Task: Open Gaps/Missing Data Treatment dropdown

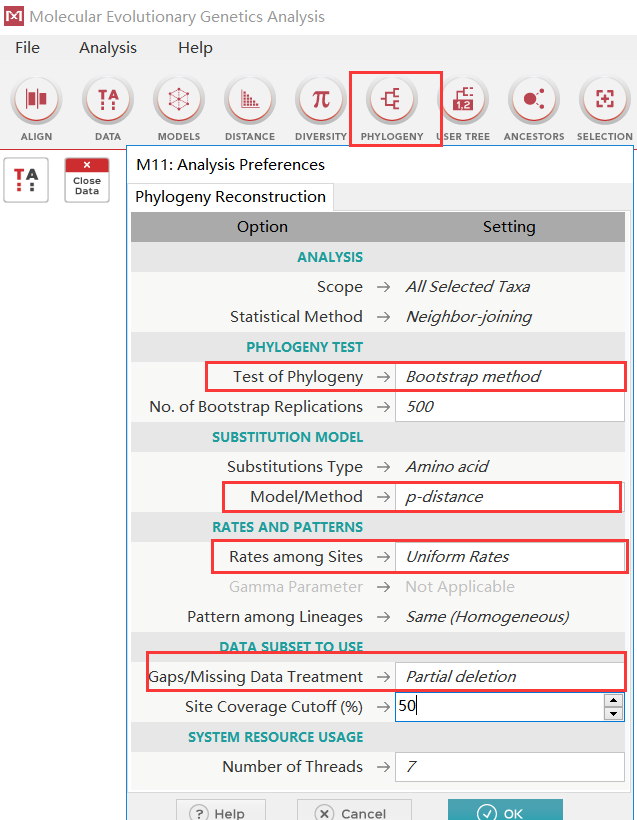Action: (510, 676)
